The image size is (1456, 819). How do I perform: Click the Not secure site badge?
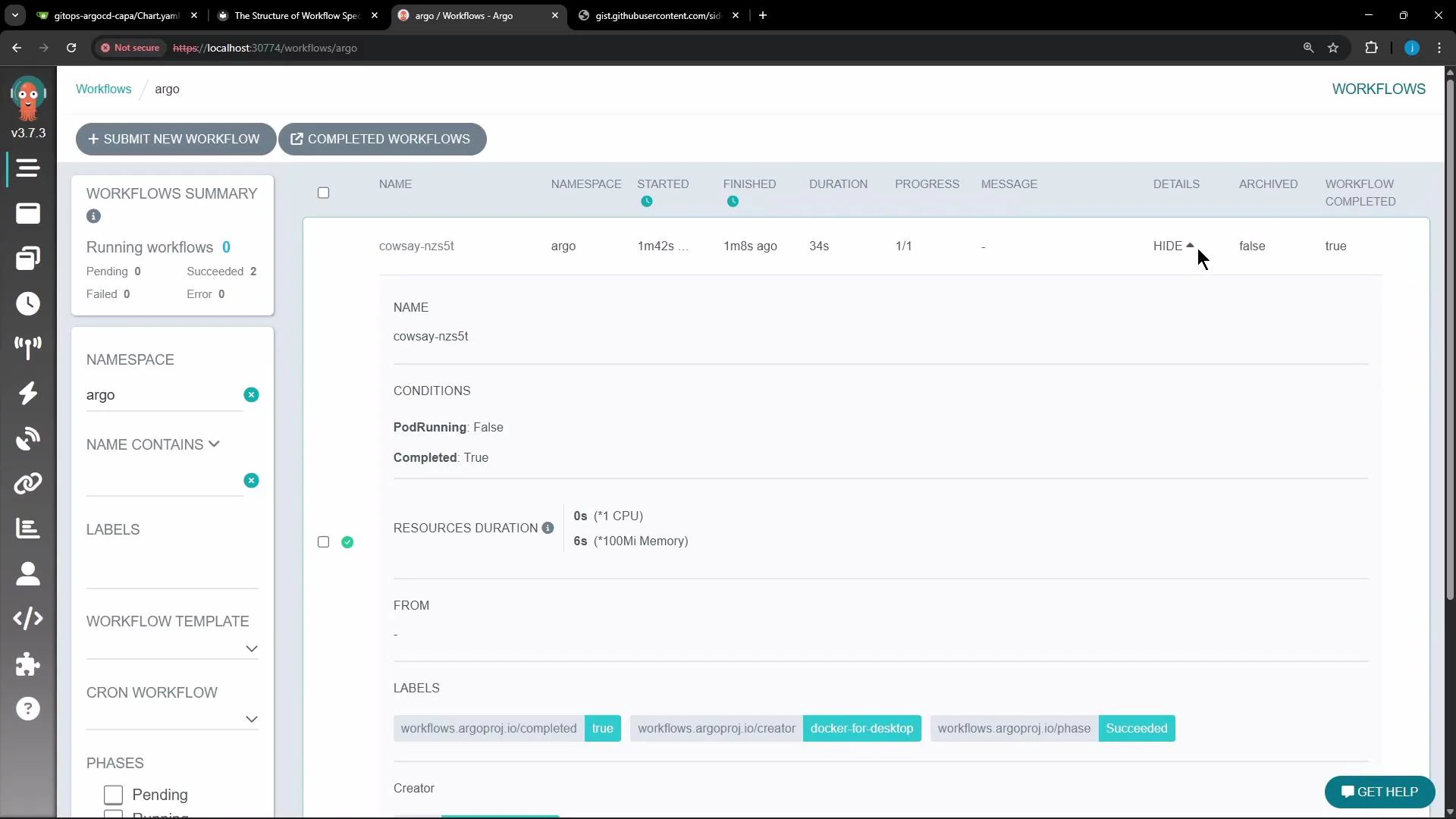[130, 48]
